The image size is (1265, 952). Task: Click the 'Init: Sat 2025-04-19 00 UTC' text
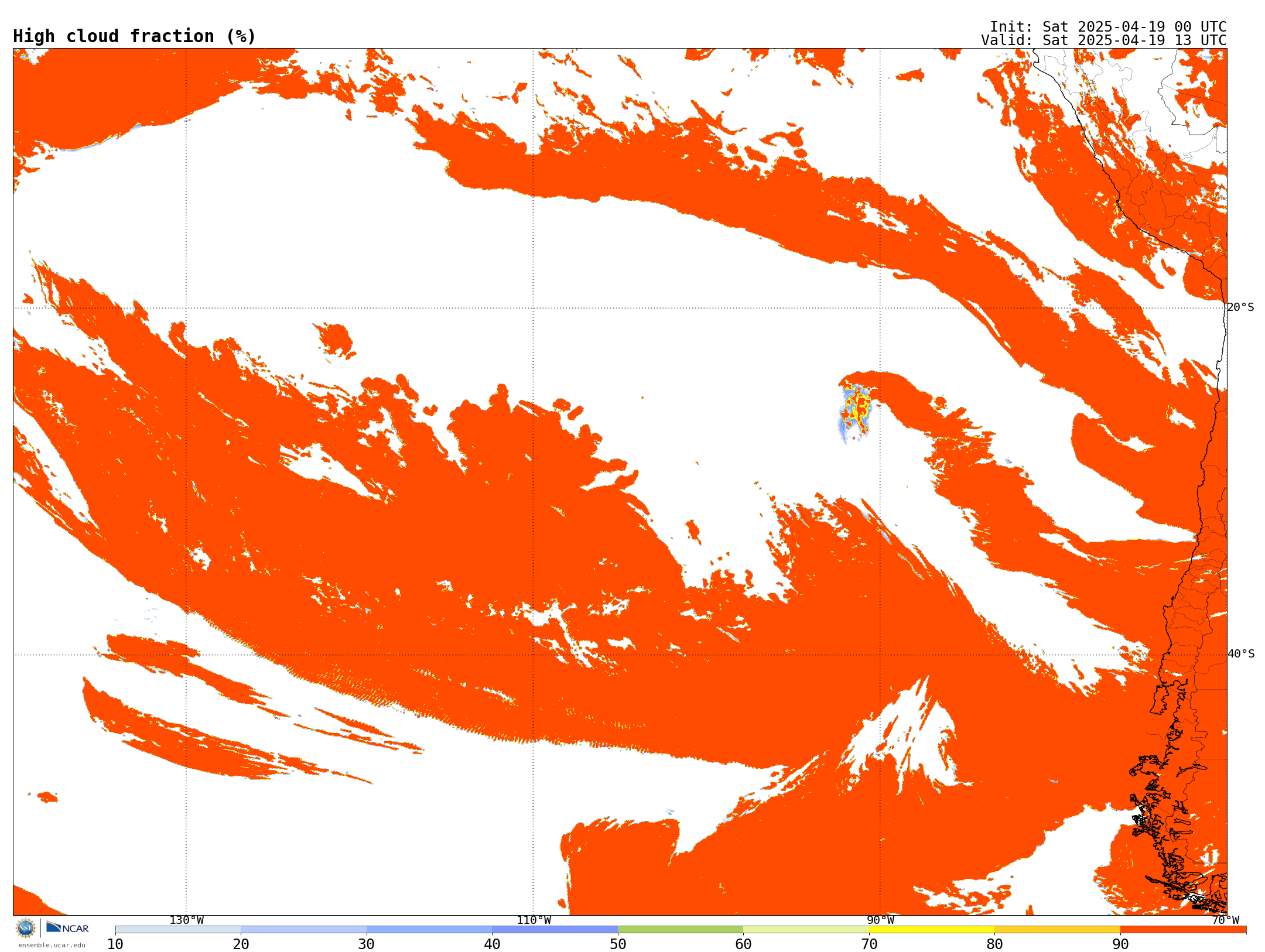tap(1108, 27)
